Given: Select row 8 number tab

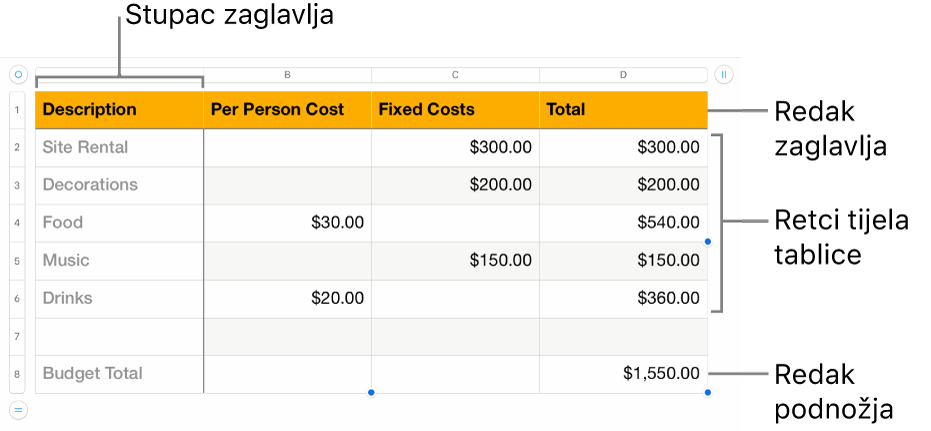Looking at the screenshot, I should click(x=19, y=374).
